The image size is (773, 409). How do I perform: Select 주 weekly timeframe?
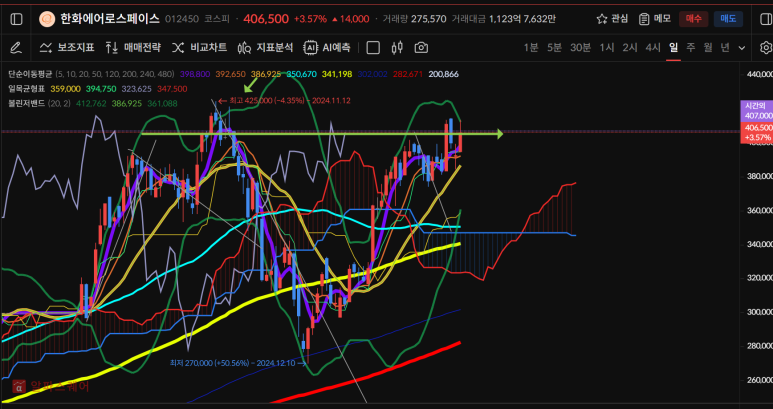[691, 48]
